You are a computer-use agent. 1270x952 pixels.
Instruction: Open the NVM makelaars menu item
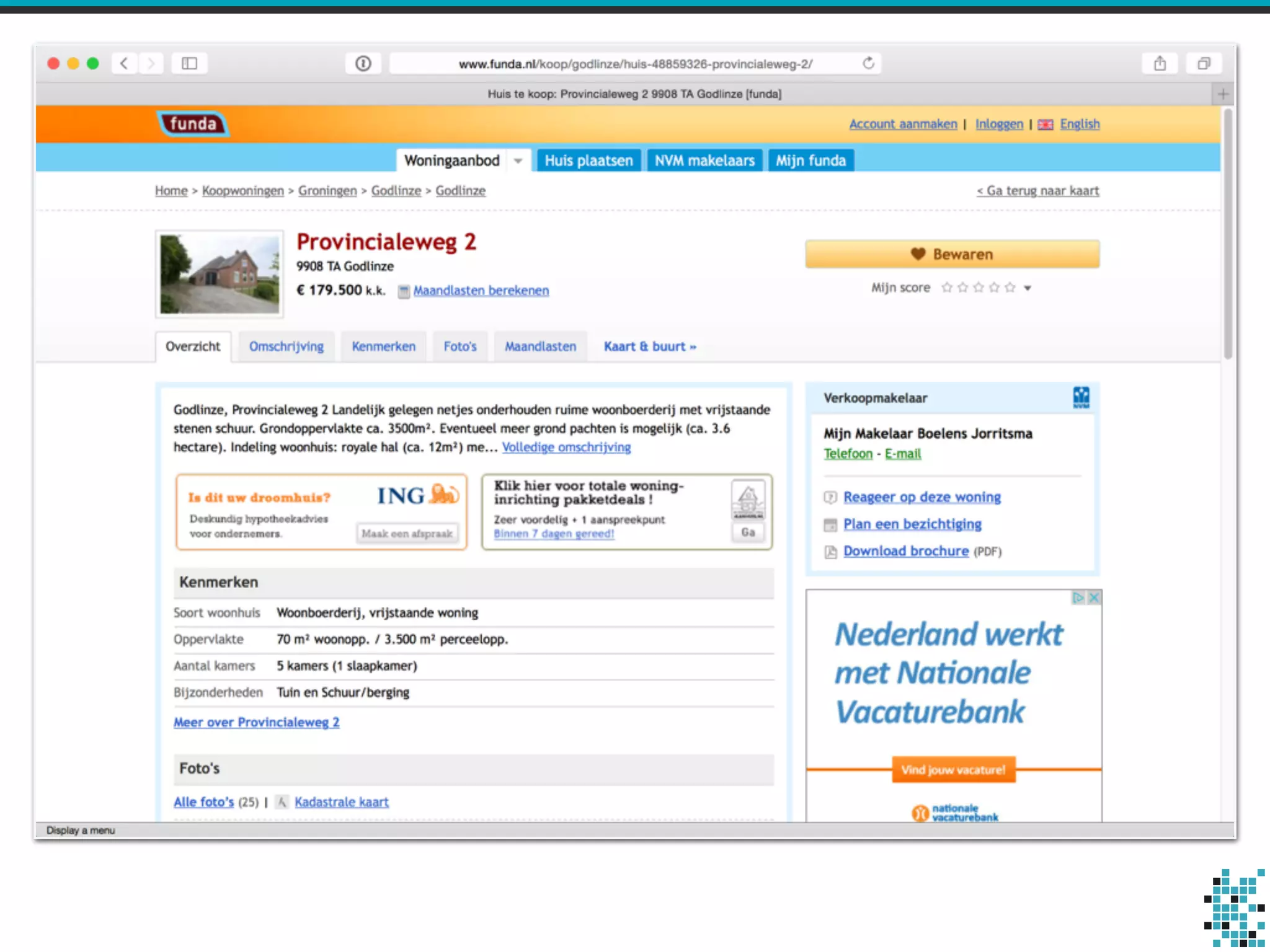pyautogui.click(x=704, y=161)
